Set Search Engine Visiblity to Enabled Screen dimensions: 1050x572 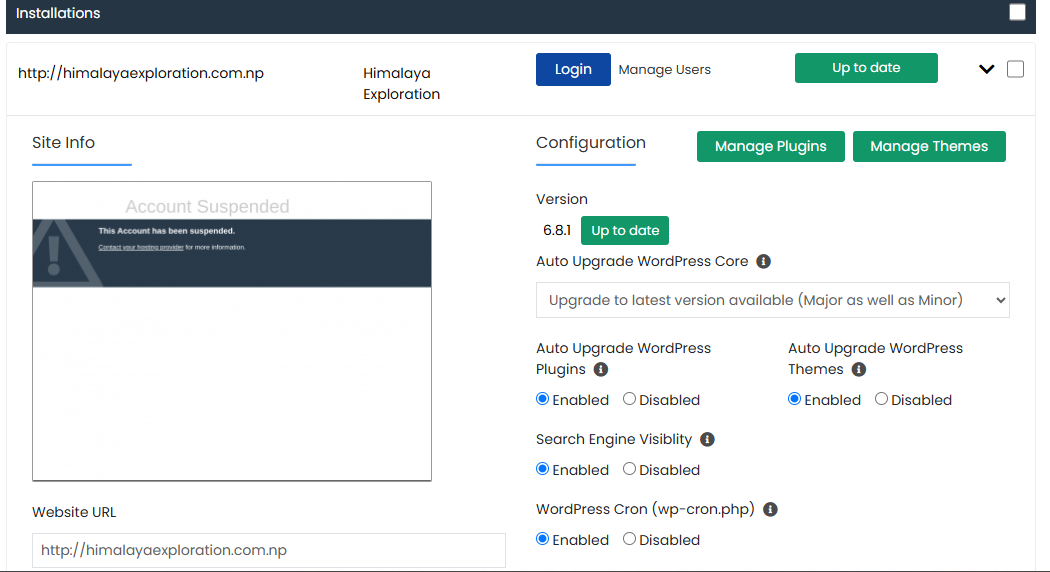(542, 469)
